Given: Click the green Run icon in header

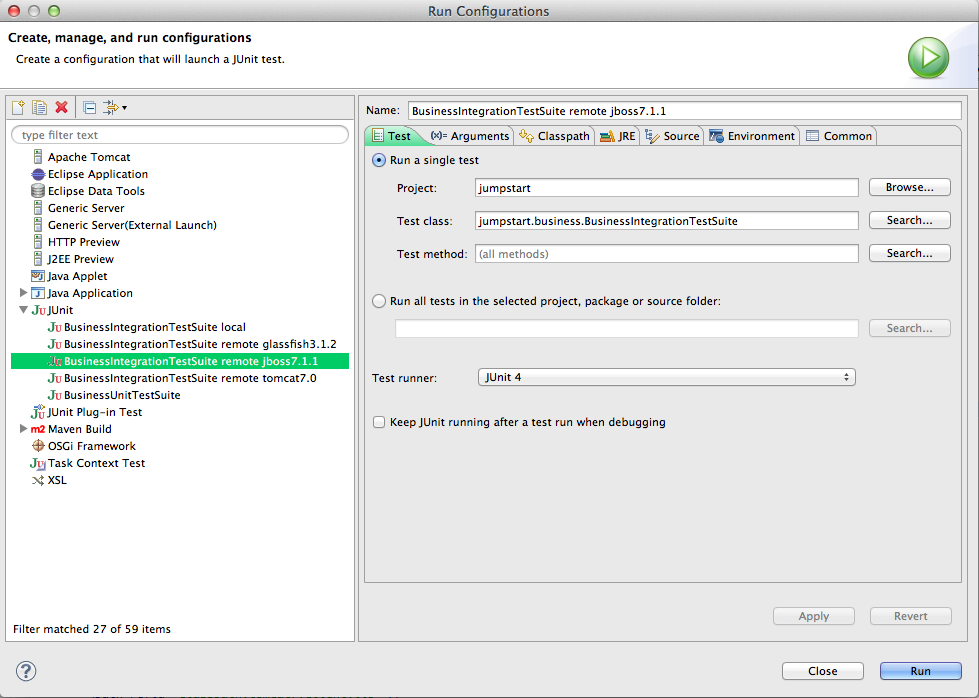Looking at the screenshot, I should [x=928, y=57].
